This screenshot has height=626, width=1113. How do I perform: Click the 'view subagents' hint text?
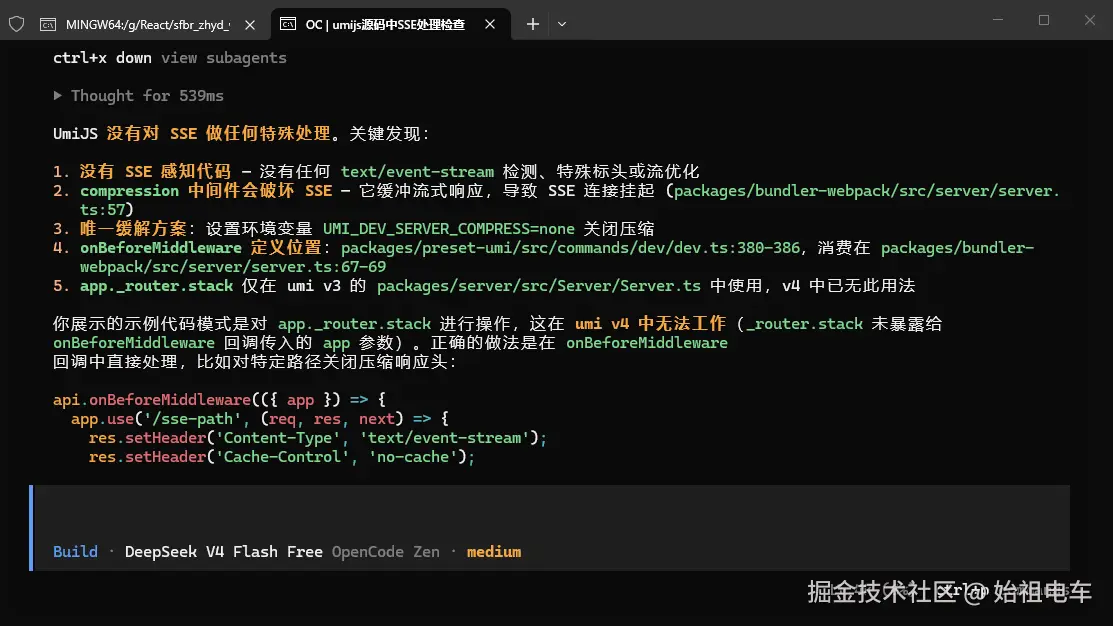224,57
